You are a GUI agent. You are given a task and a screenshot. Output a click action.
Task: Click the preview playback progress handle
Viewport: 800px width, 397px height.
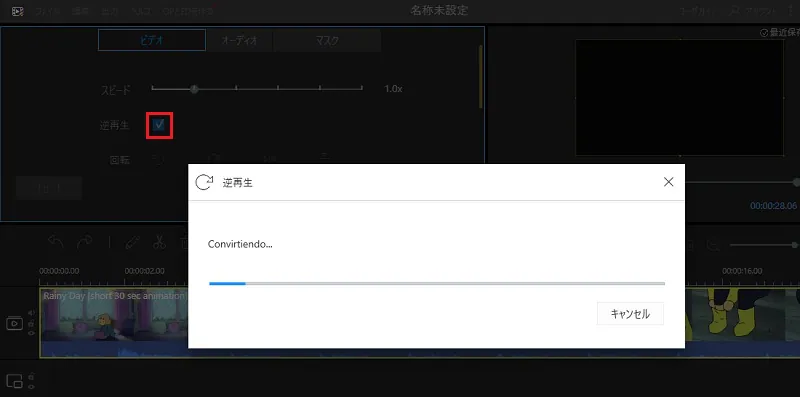pos(796,182)
